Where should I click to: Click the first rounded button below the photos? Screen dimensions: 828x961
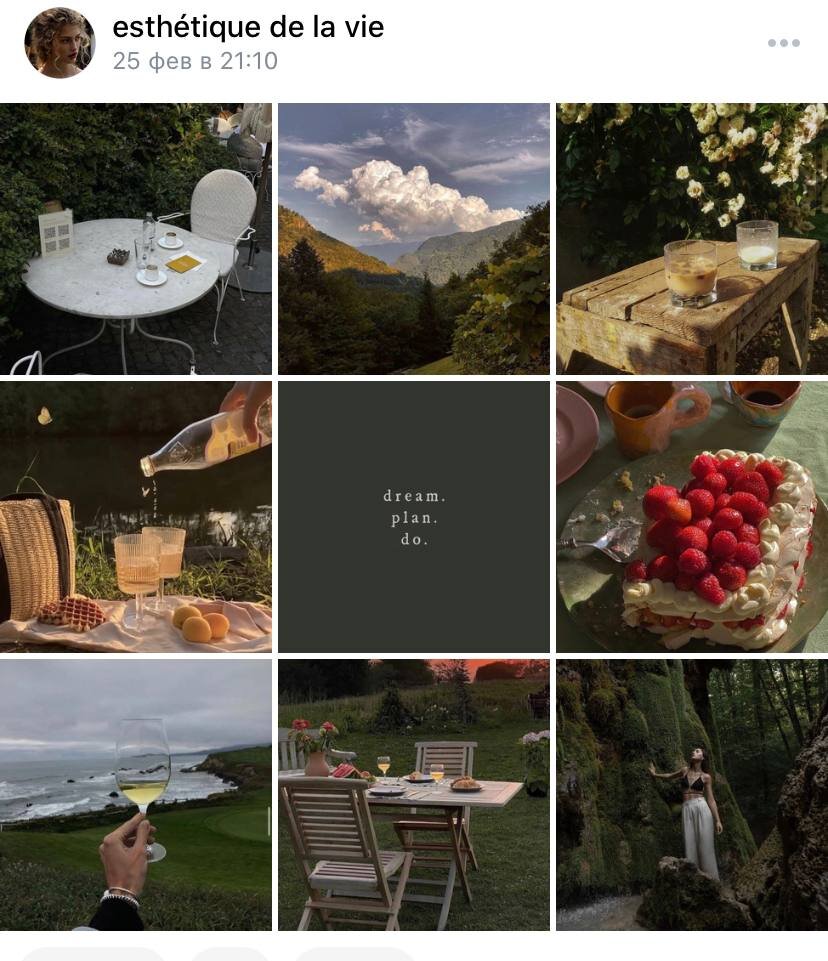[x=92, y=954]
